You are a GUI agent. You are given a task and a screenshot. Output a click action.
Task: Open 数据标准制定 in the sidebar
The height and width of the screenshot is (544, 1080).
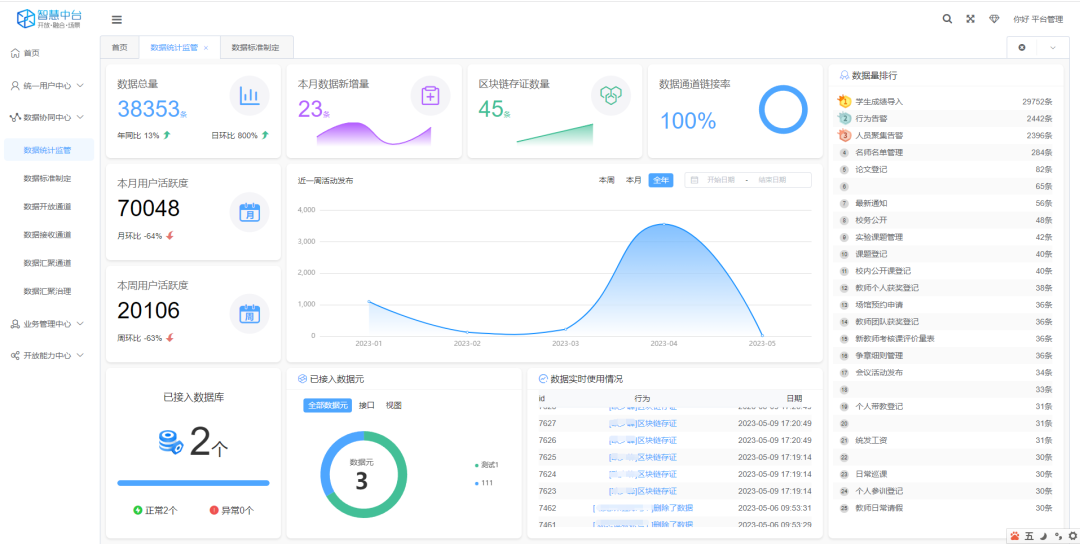[48, 178]
